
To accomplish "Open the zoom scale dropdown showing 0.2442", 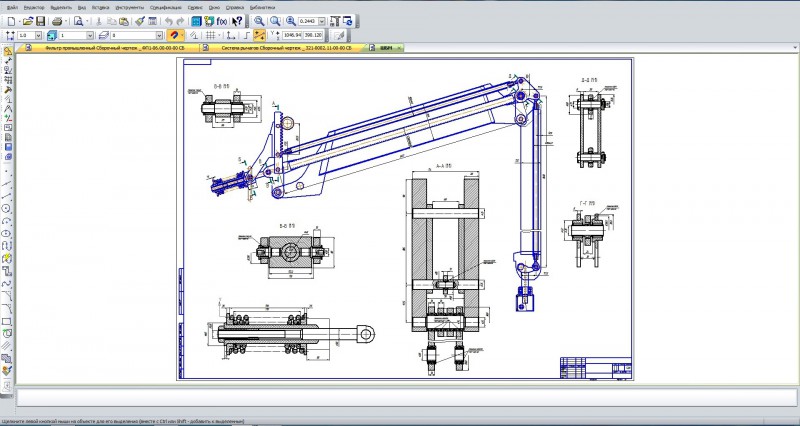I will [x=321, y=21].
